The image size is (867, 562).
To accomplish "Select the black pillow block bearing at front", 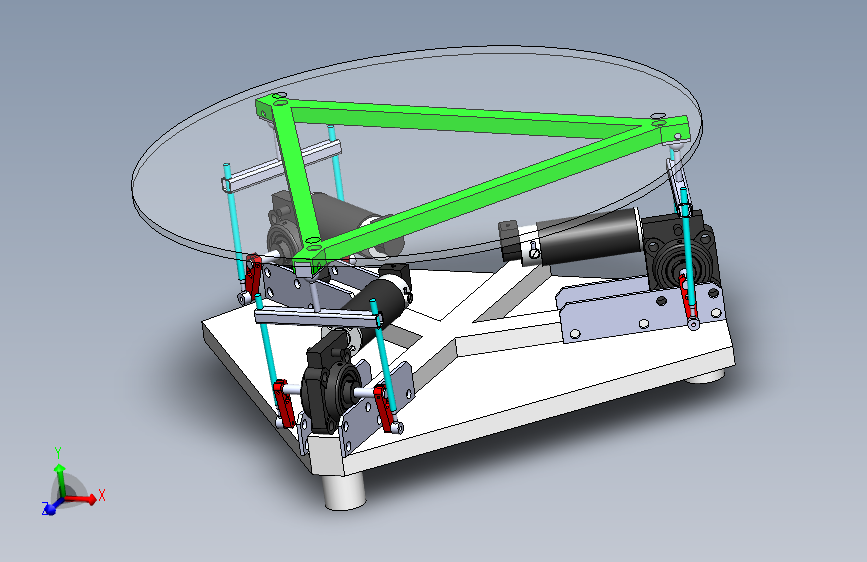I will pyautogui.click(x=330, y=383).
